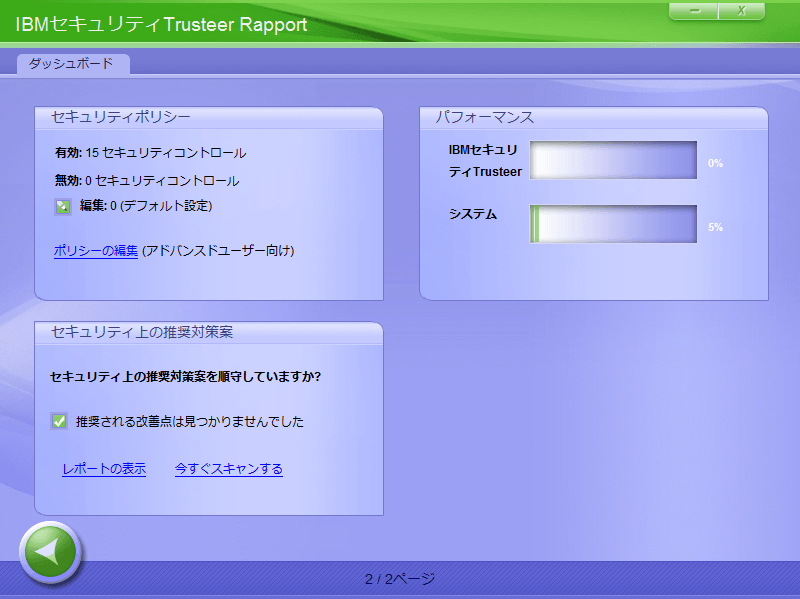Click the 編集: 0 (デフォルト設定) text
The image size is (800, 599).
click(x=146, y=206)
